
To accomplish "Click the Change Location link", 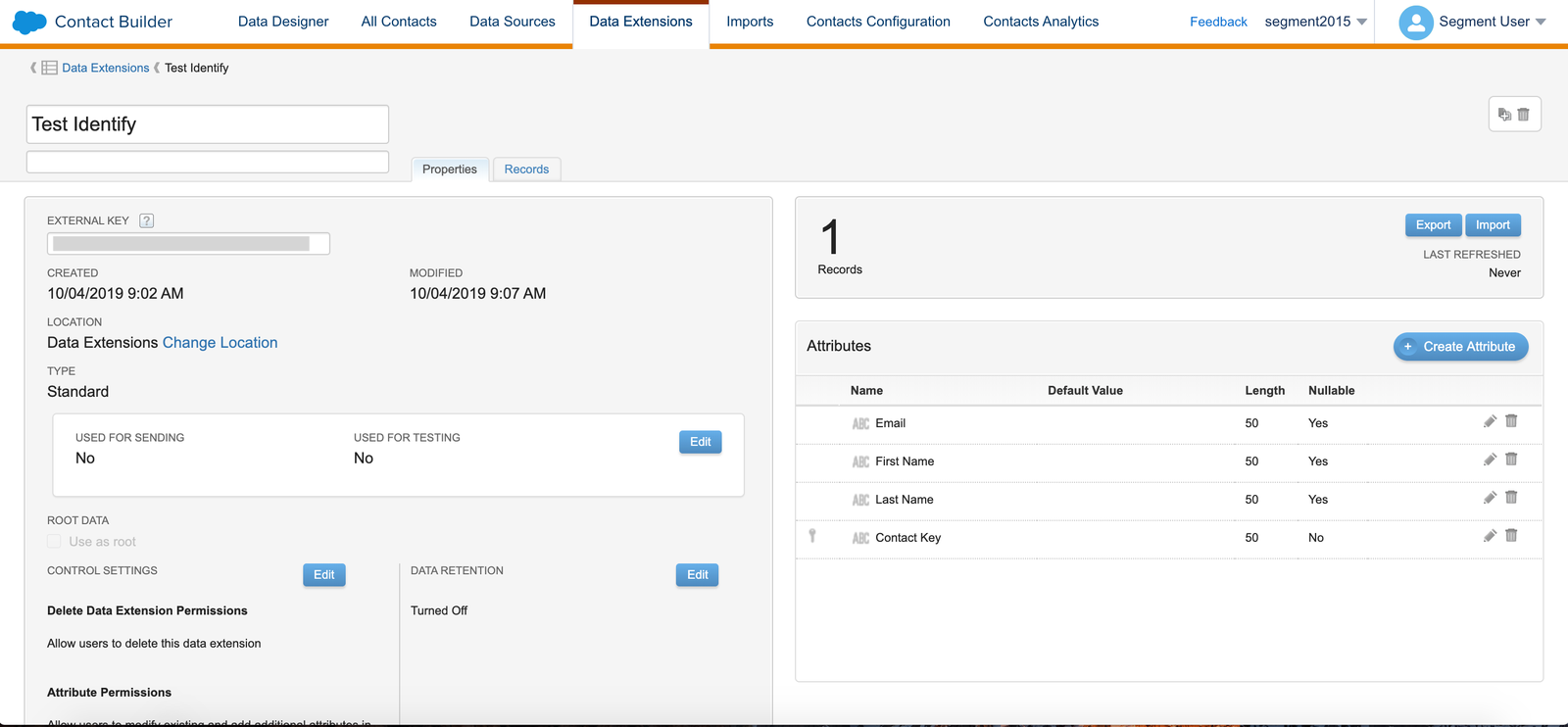I will point(220,343).
